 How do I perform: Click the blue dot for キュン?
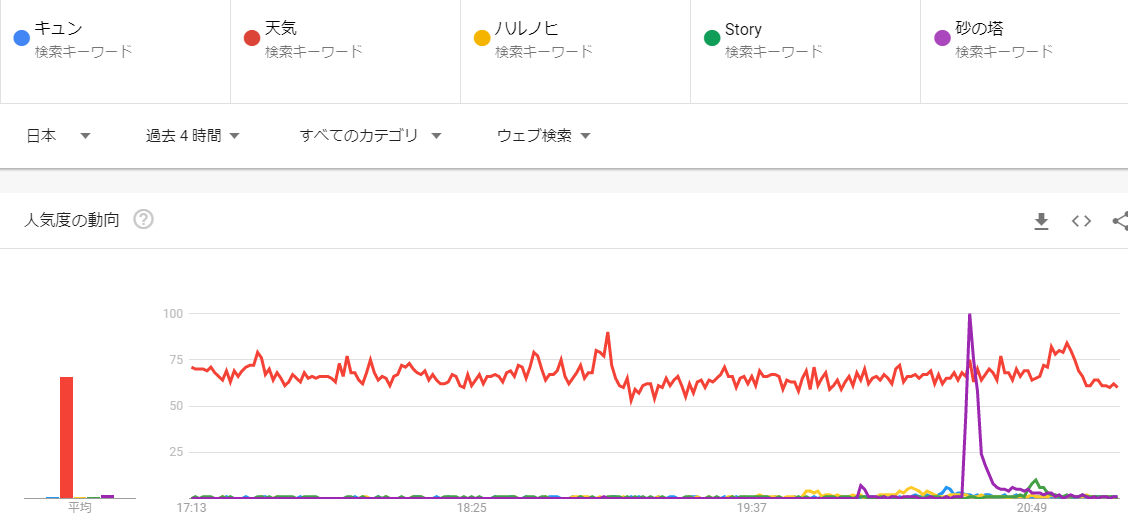pyautogui.click(x=21, y=38)
